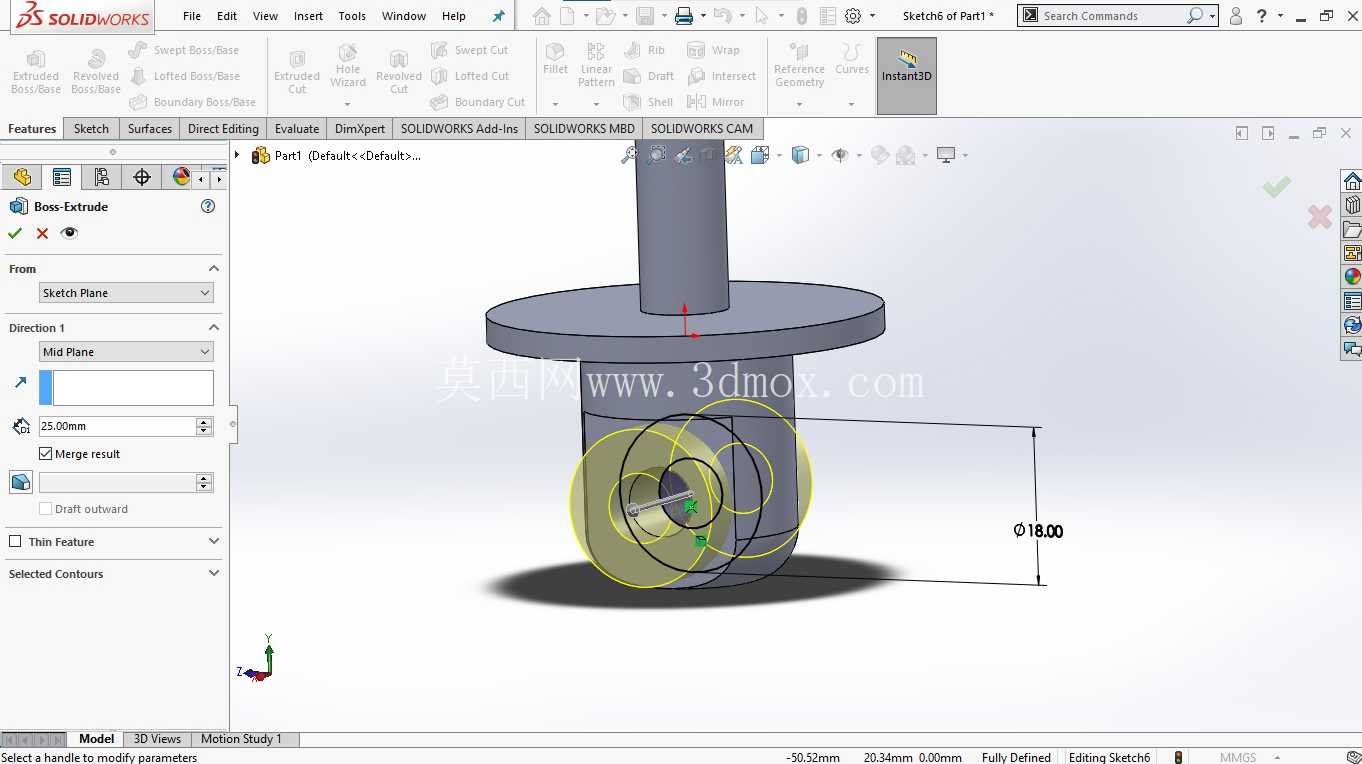Open DimXpertManager crosshair tab
Screen dimensions: 1362x764
(x=141, y=177)
